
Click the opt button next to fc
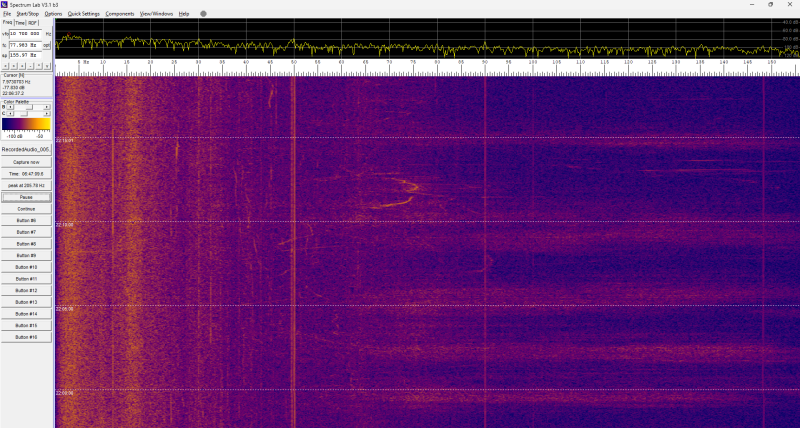46,45
